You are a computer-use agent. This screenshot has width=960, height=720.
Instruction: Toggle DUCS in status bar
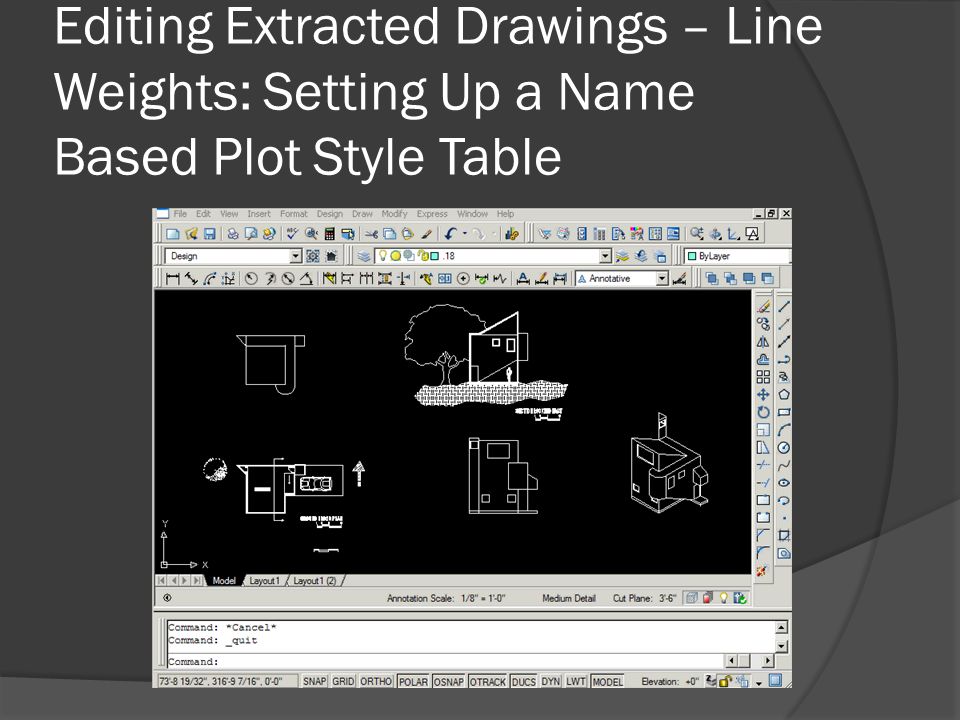point(523,681)
